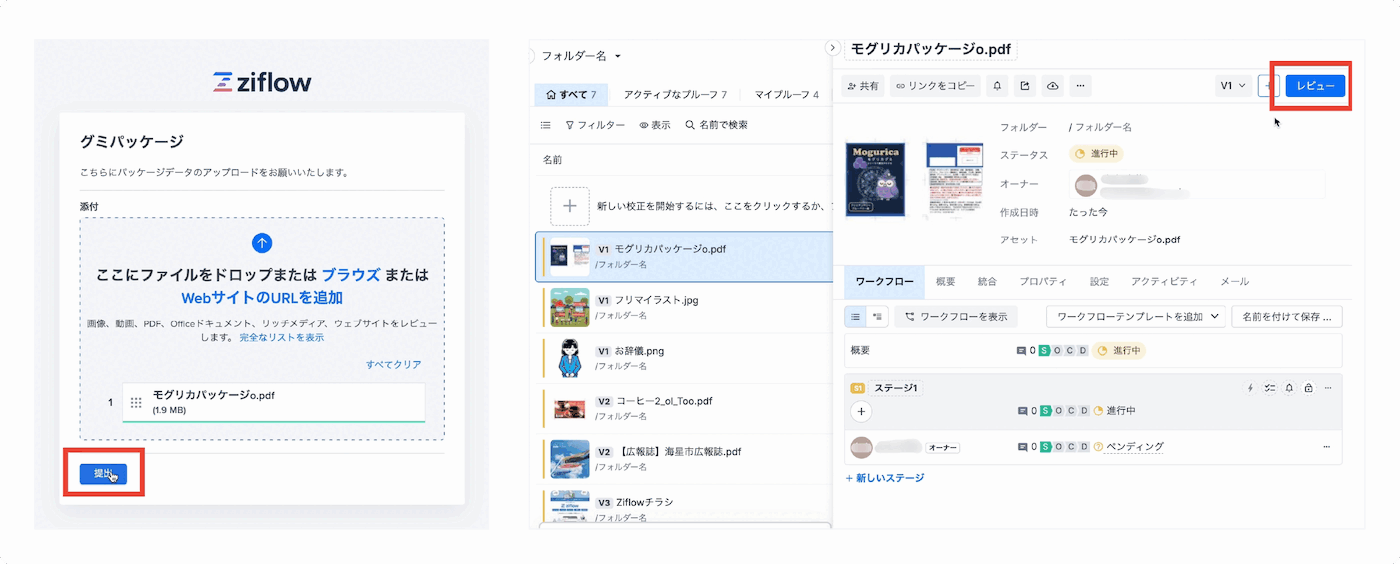Open the V1 version dropdown
The image size is (1400, 564).
coord(1233,86)
